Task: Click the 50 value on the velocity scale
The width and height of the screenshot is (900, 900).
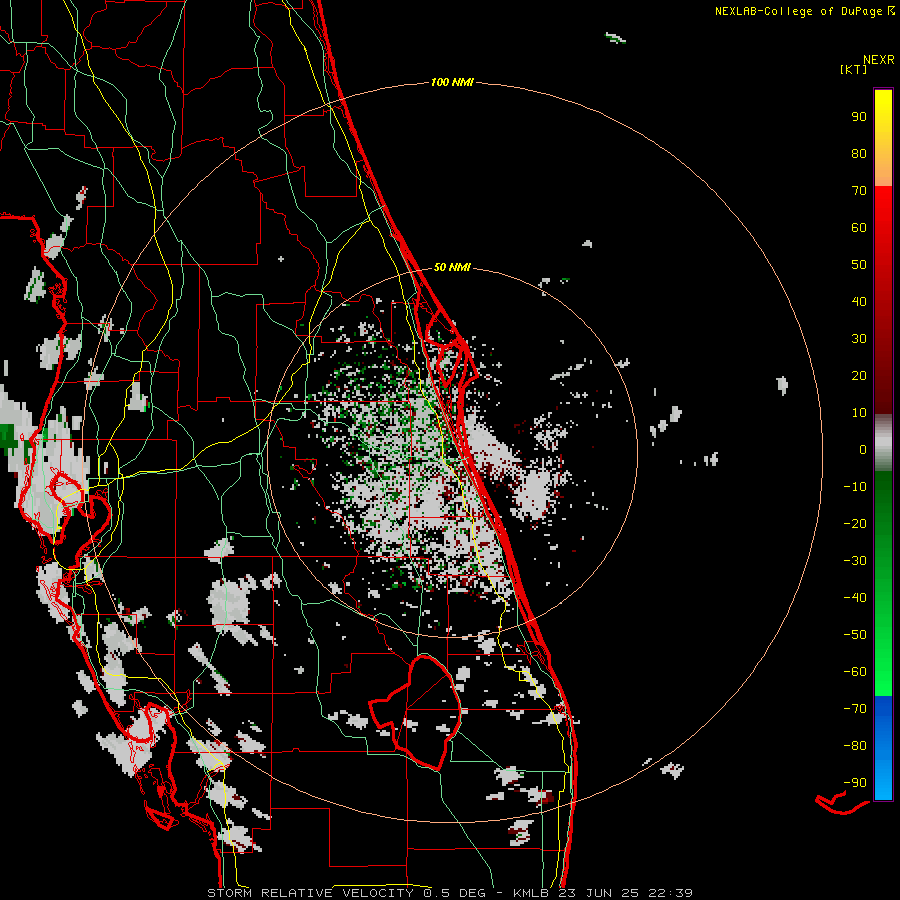Action: click(x=859, y=265)
